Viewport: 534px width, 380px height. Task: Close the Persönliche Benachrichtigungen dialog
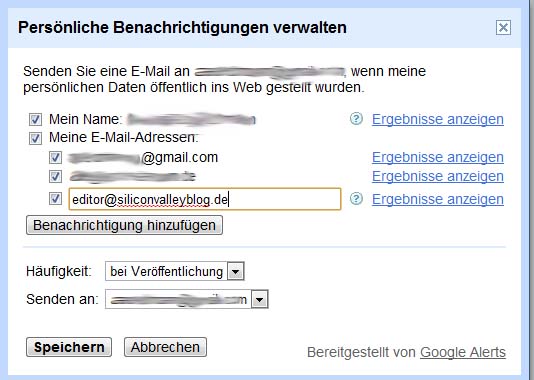tap(503, 28)
